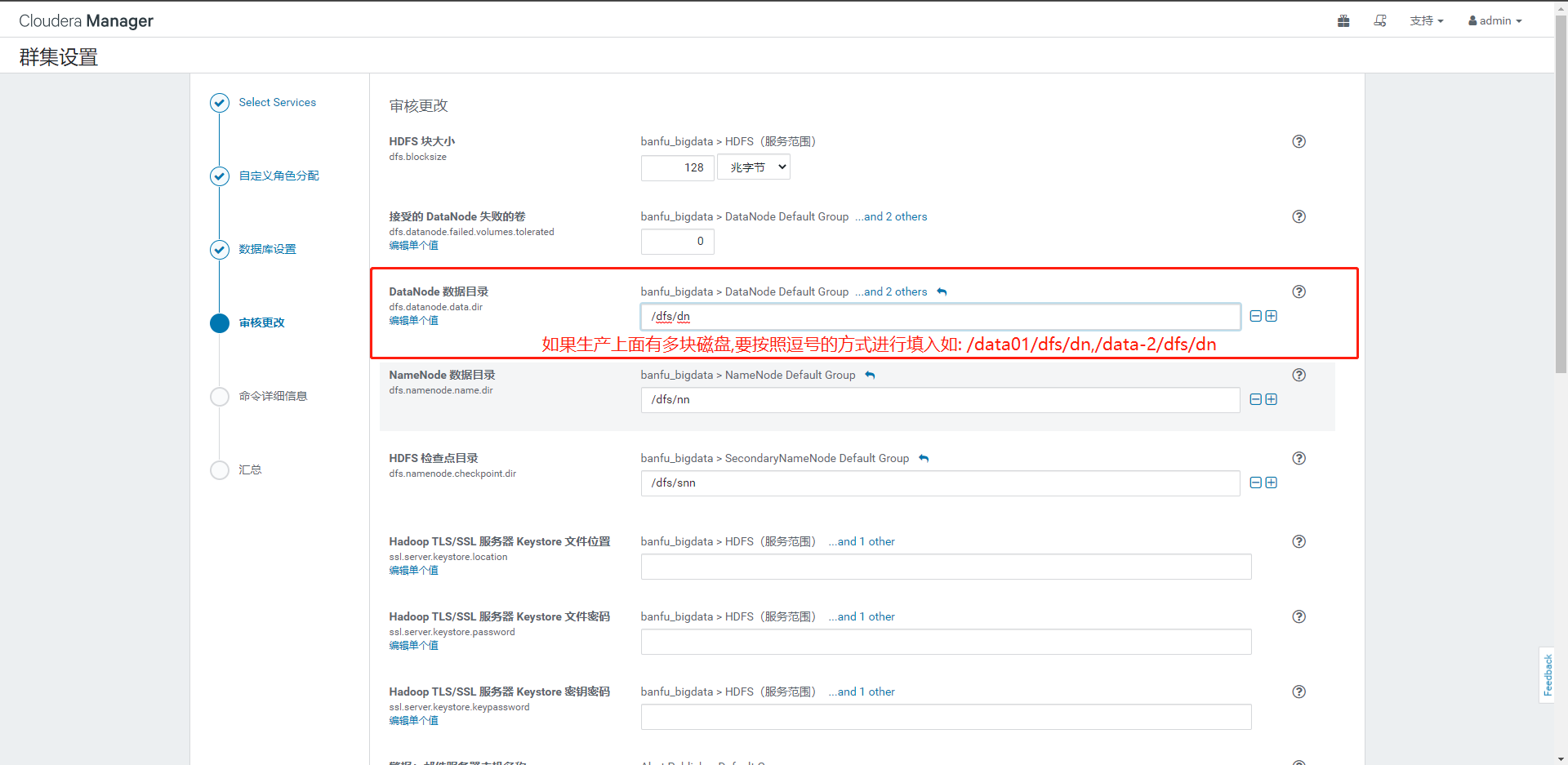Click the Keystore file location input field
This screenshot has height=765, width=1568.
tap(946, 567)
